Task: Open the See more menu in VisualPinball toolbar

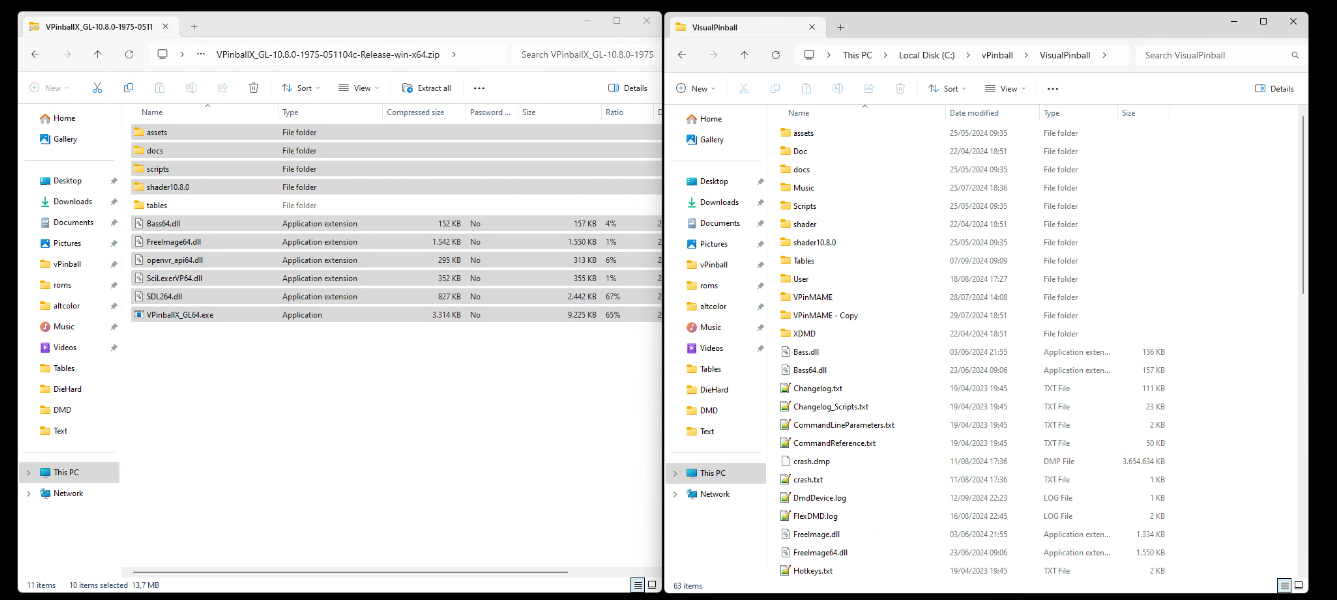Action: pyautogui.click(x=1053, y=88)
